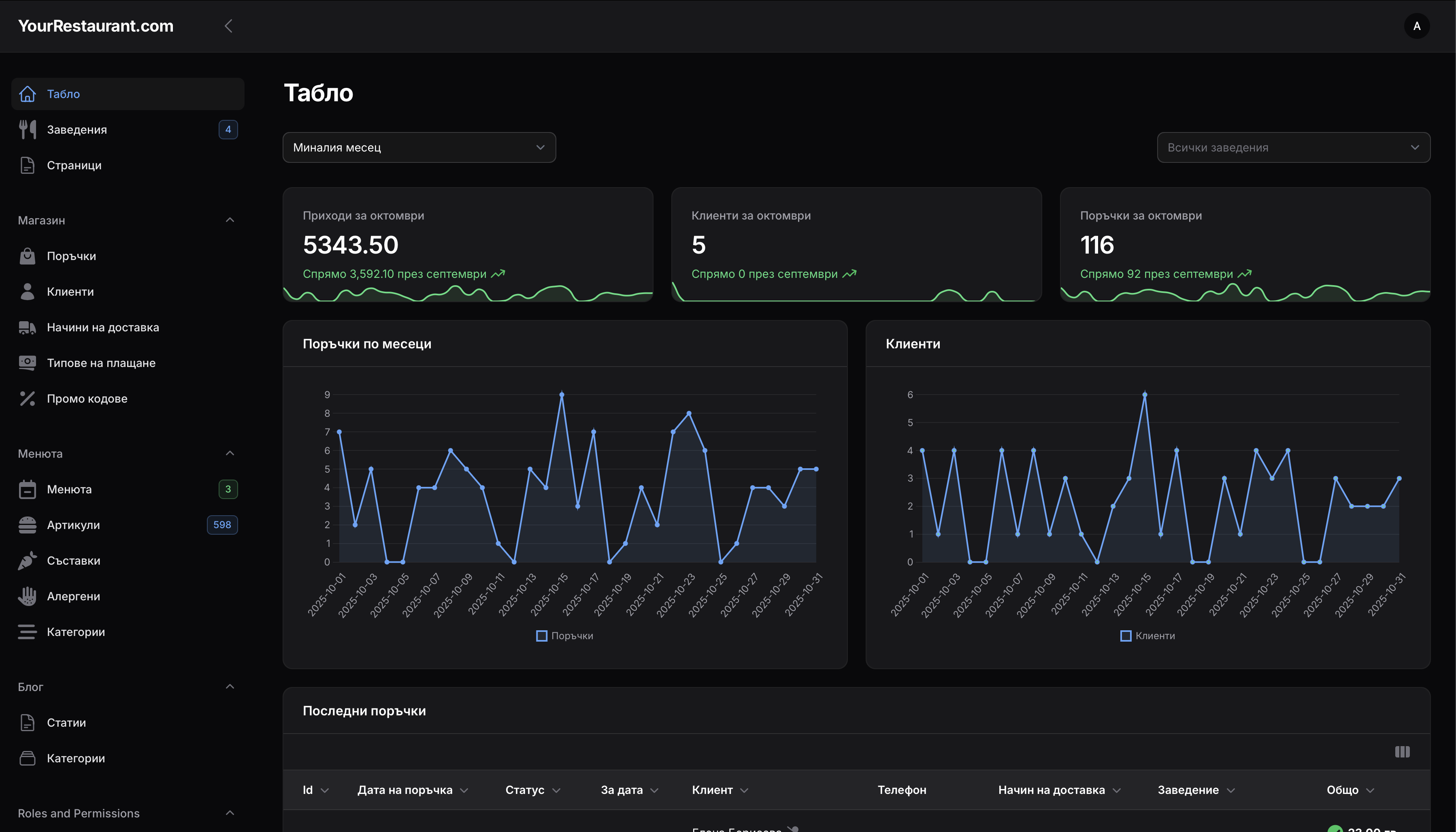Click the percent icon for Промо кодове
This screenshot has height=832, width=1456.
pyautogui.click(x=28, y=398)
